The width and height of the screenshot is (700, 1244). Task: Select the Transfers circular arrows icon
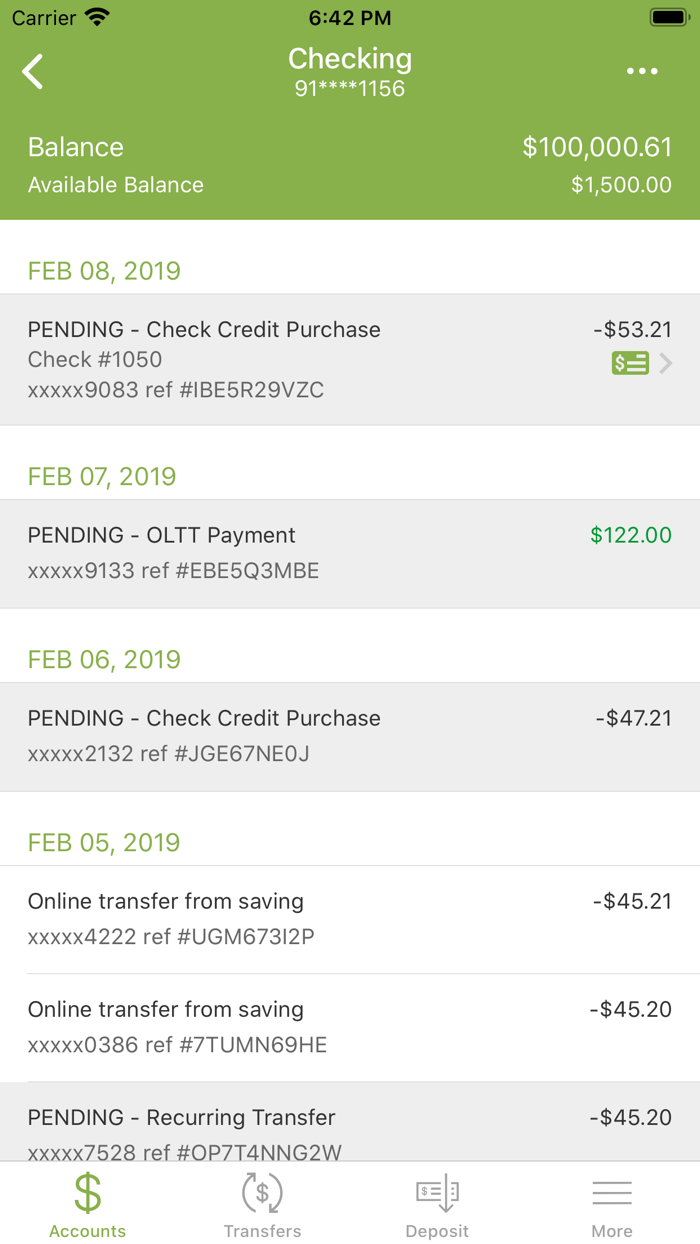(x=262, y=1192)
